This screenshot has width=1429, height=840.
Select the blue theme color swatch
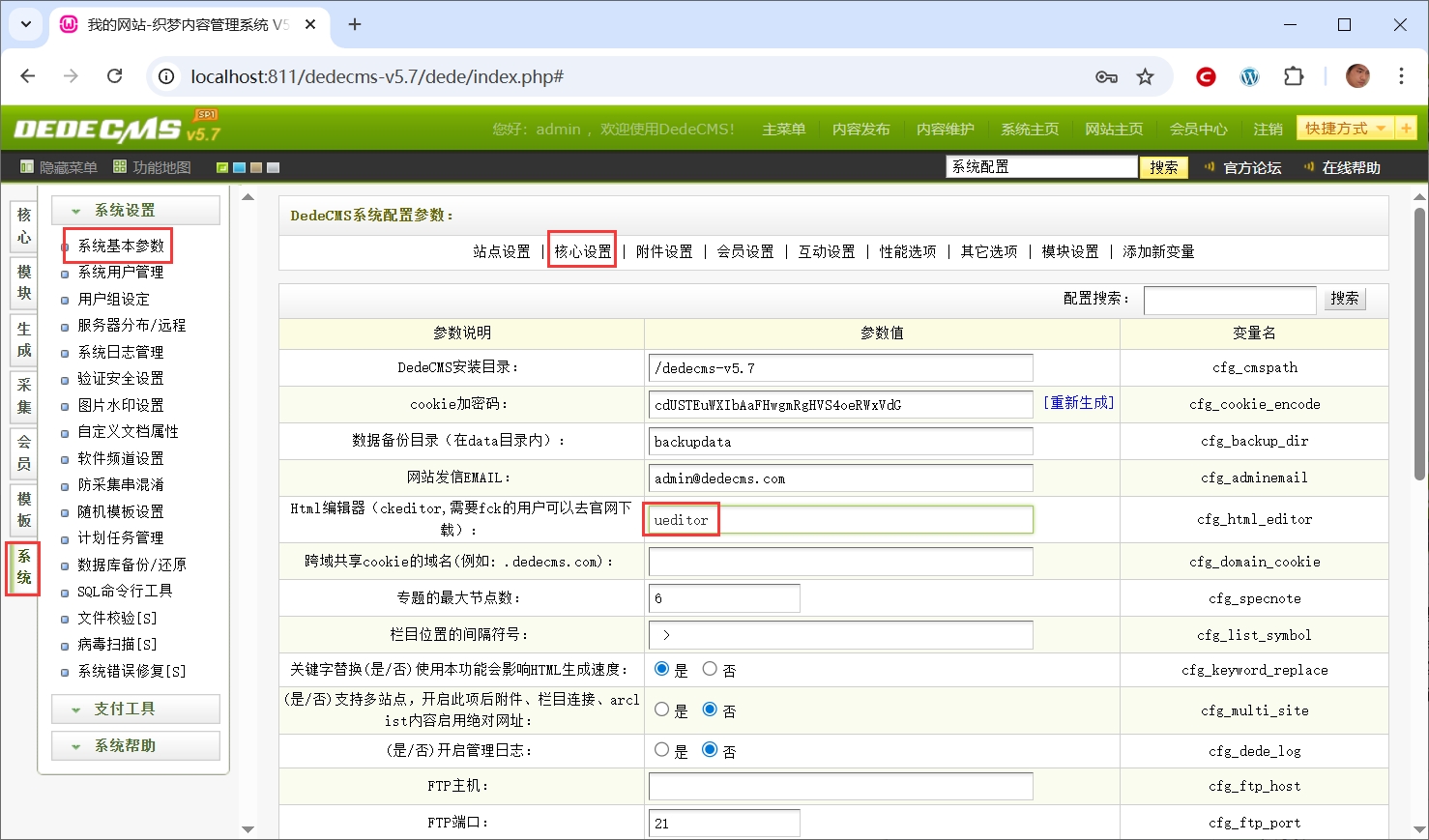click(239, 168)
